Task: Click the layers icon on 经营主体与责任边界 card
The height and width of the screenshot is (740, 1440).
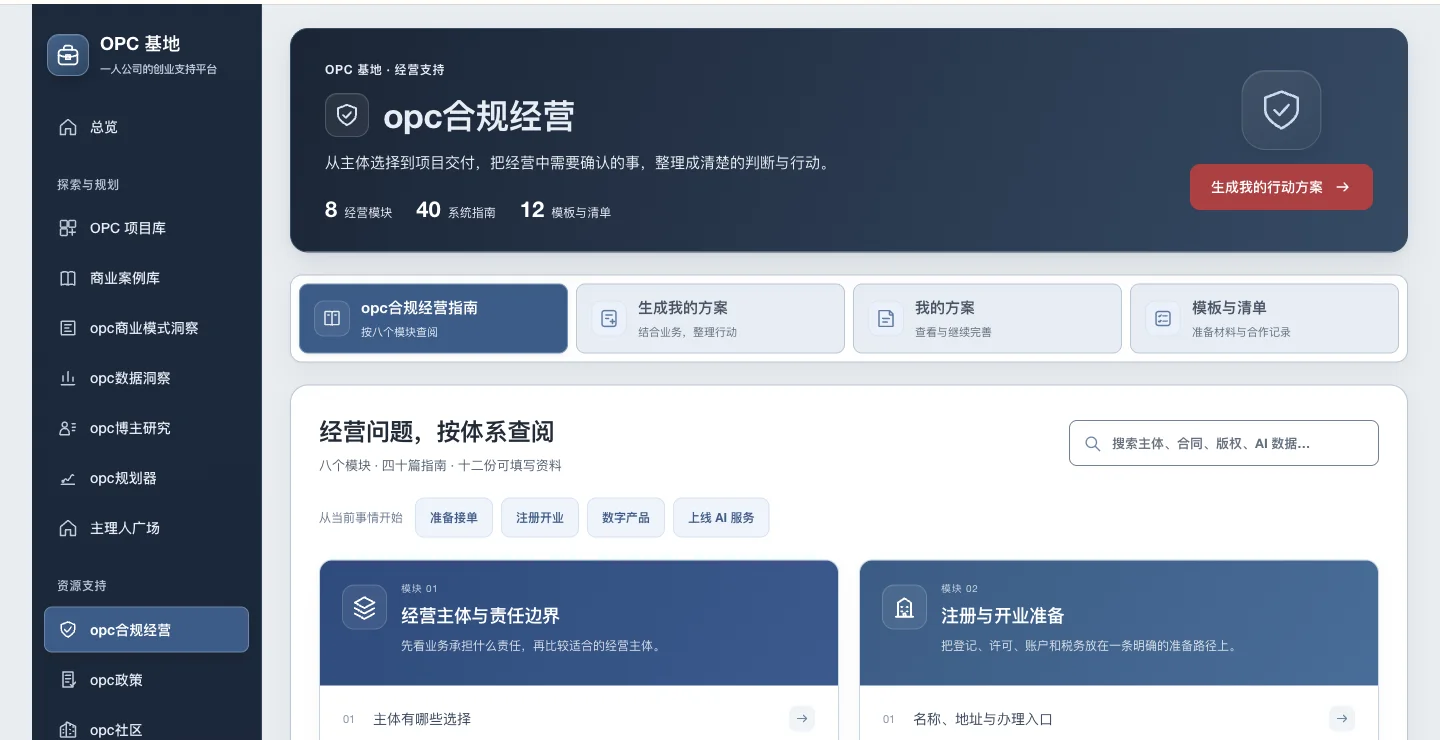Action: click(x=364, y=607)
